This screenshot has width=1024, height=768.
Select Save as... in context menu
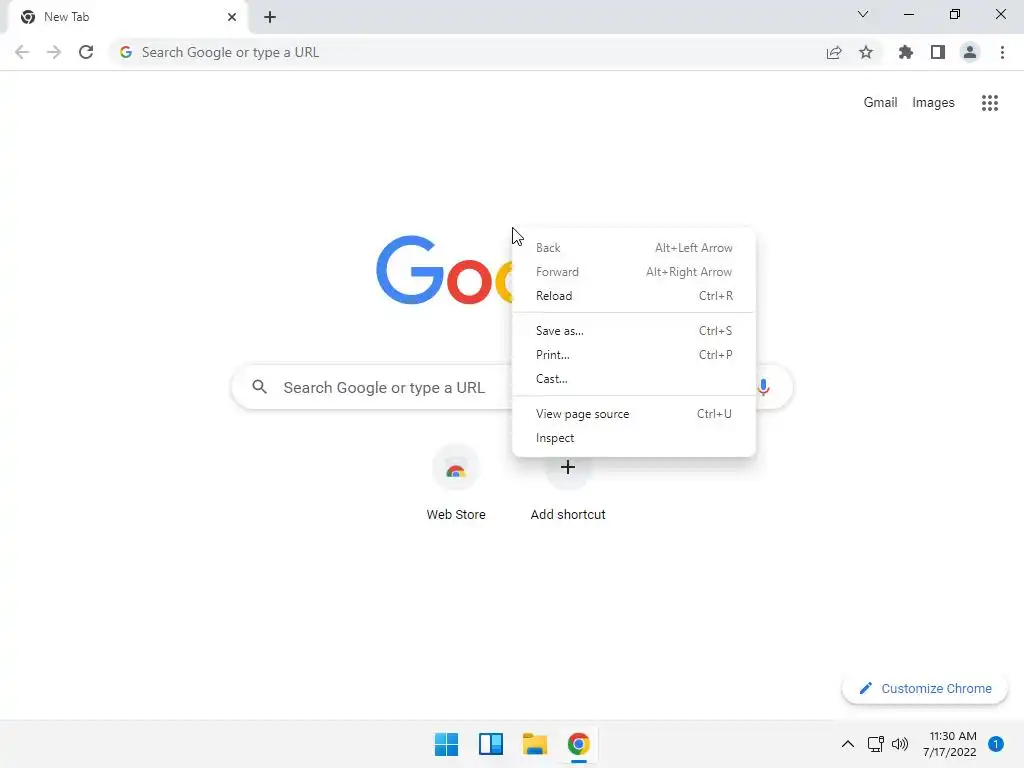point(634,331)
